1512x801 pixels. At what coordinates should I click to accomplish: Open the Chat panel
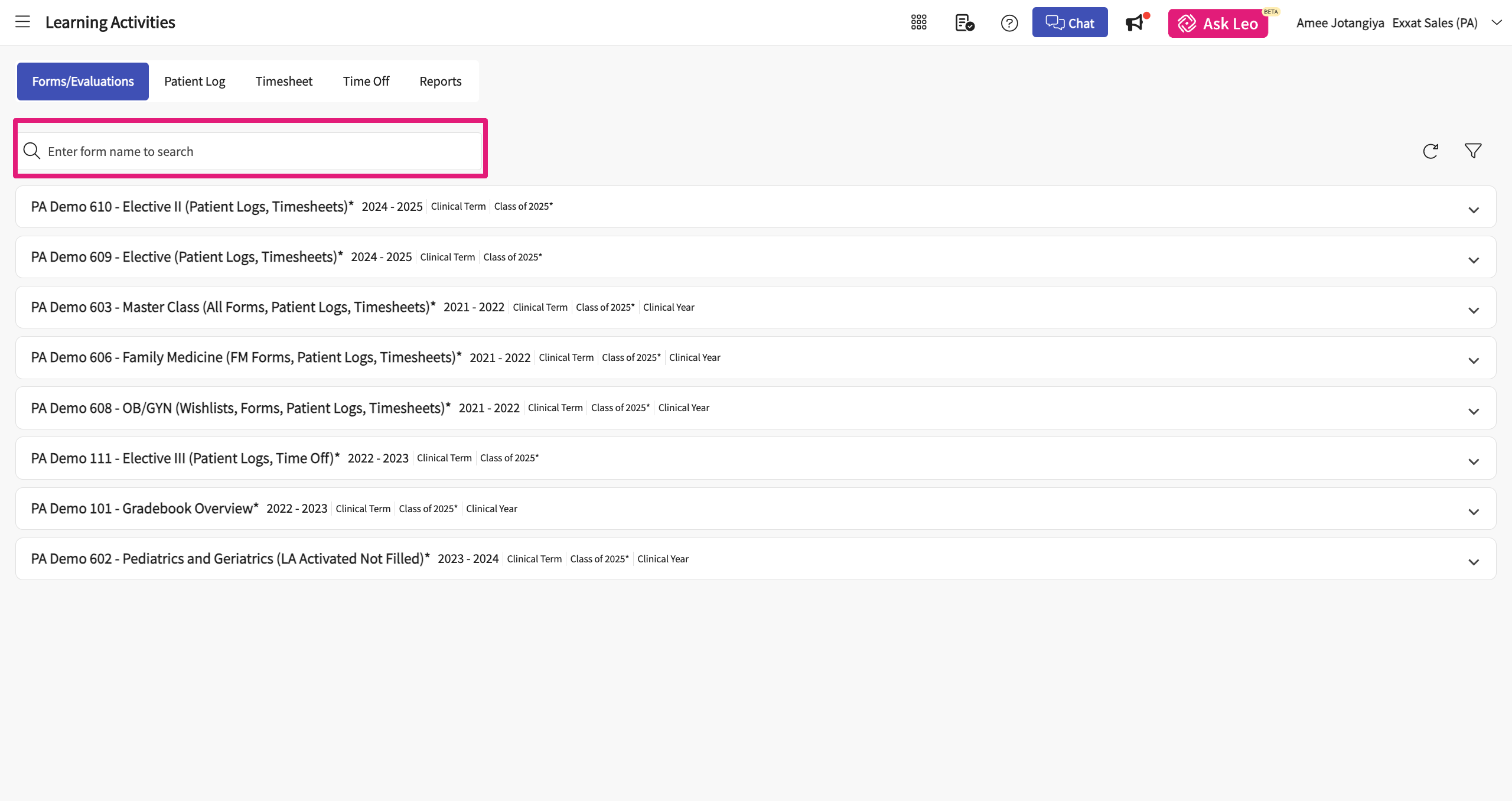tap(1070, 22)
